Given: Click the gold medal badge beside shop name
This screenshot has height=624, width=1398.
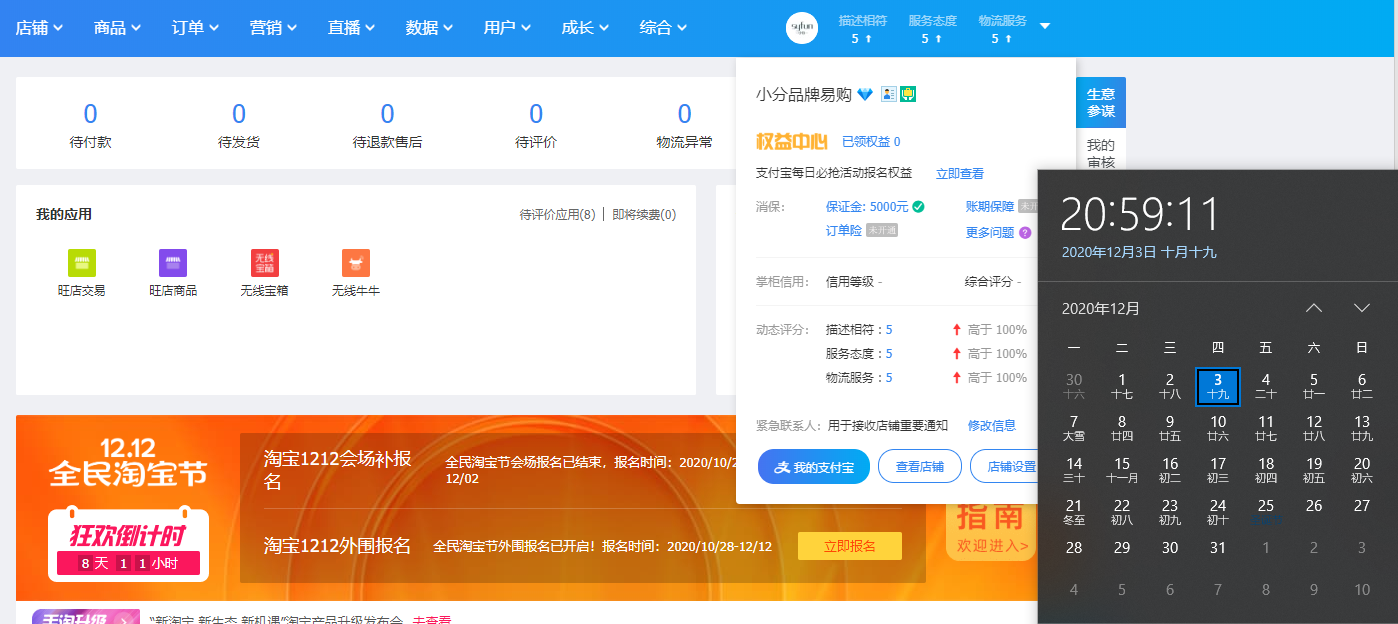Looking at the screenshot, I should click(x=908, y=94).
